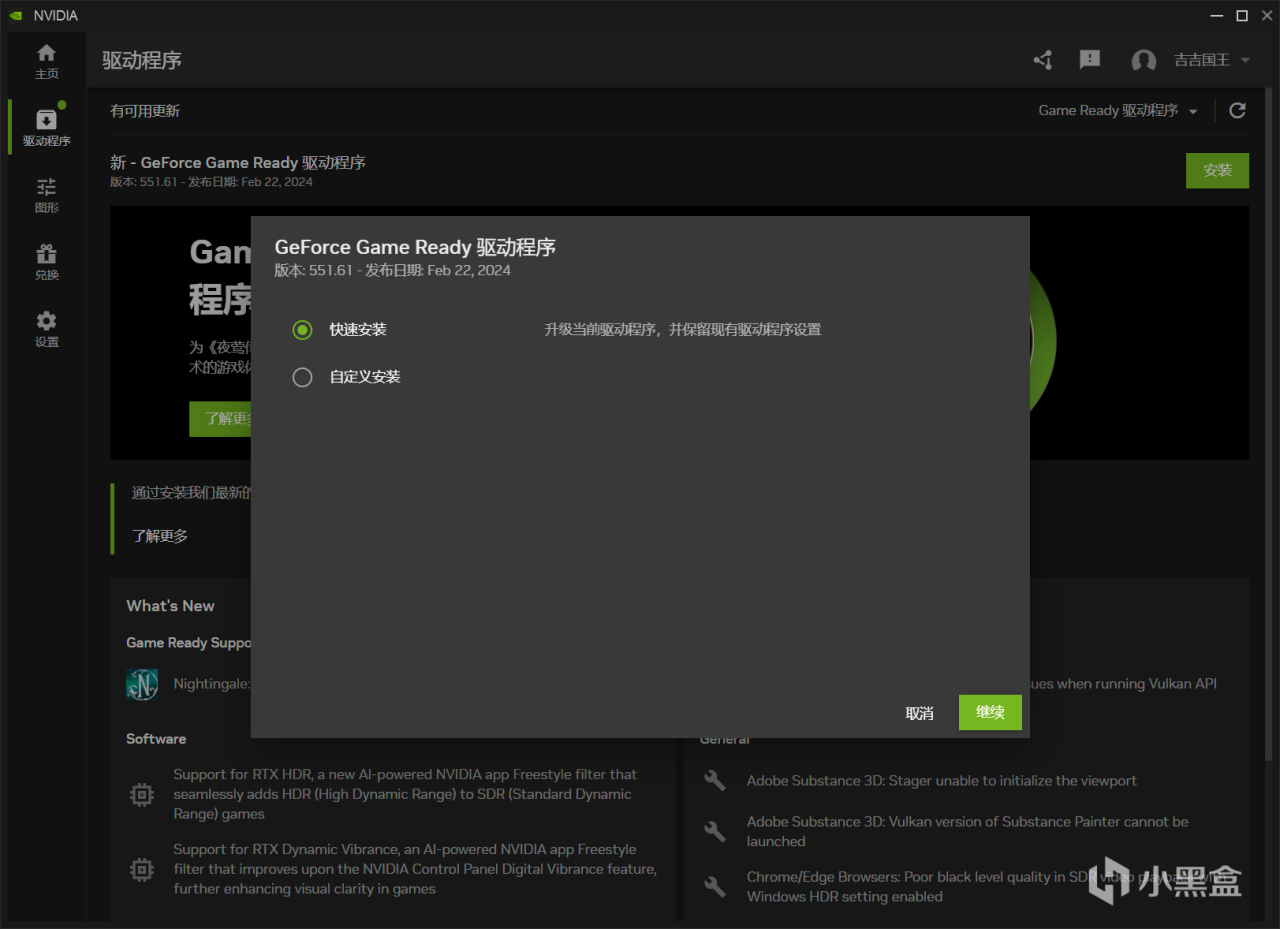Click the 有可用更新 heading text
The width and height of the screenshot is (1280, 929).
[x=145, y=111]
